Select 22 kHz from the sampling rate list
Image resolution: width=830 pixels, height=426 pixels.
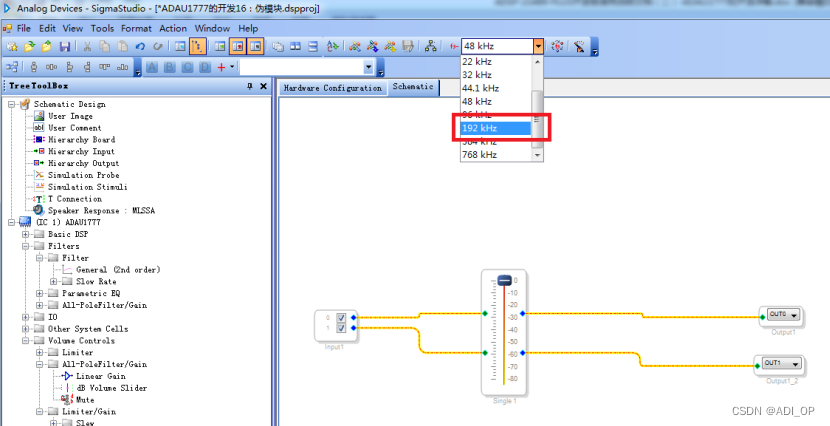(496, 61)
